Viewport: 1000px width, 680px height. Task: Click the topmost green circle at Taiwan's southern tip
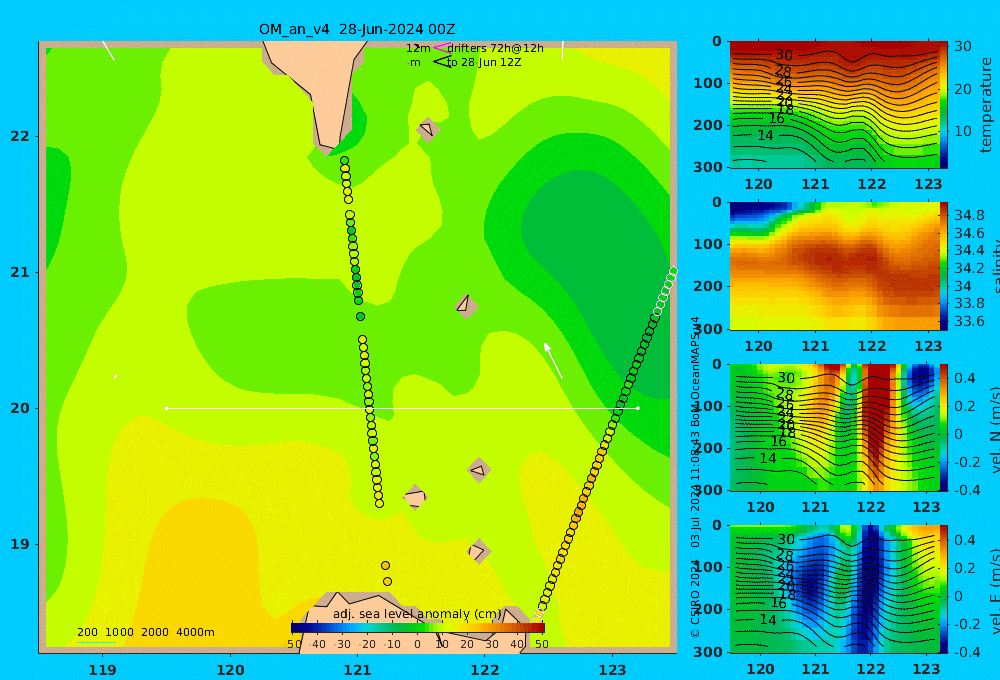coord(344,161)
